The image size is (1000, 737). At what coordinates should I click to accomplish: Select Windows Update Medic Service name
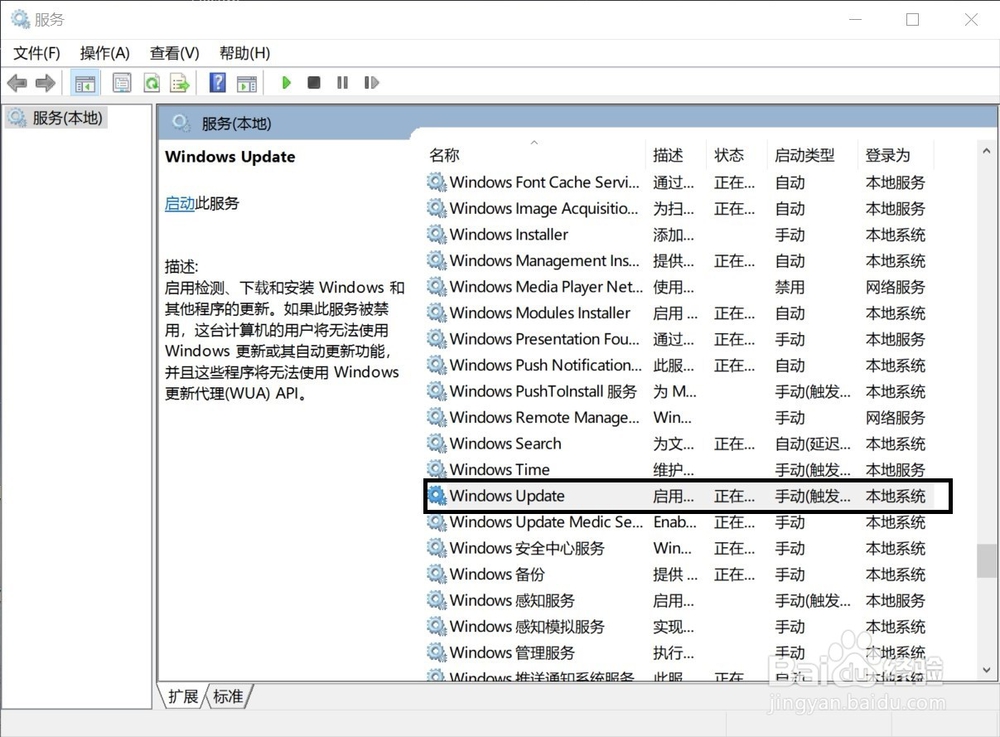click(547, 522)
